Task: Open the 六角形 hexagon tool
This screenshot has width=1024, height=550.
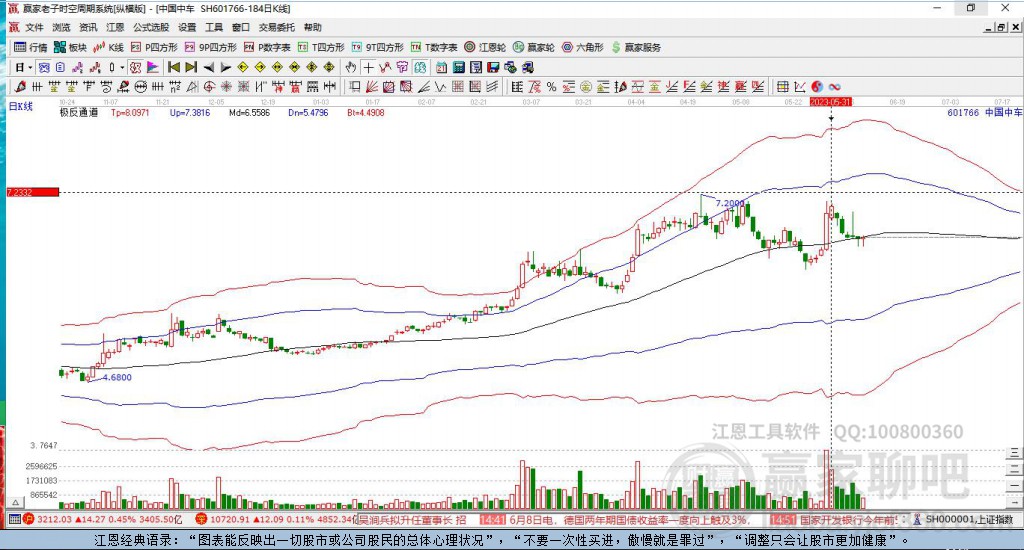Action: pyautogui.click(x=583, y=47)
